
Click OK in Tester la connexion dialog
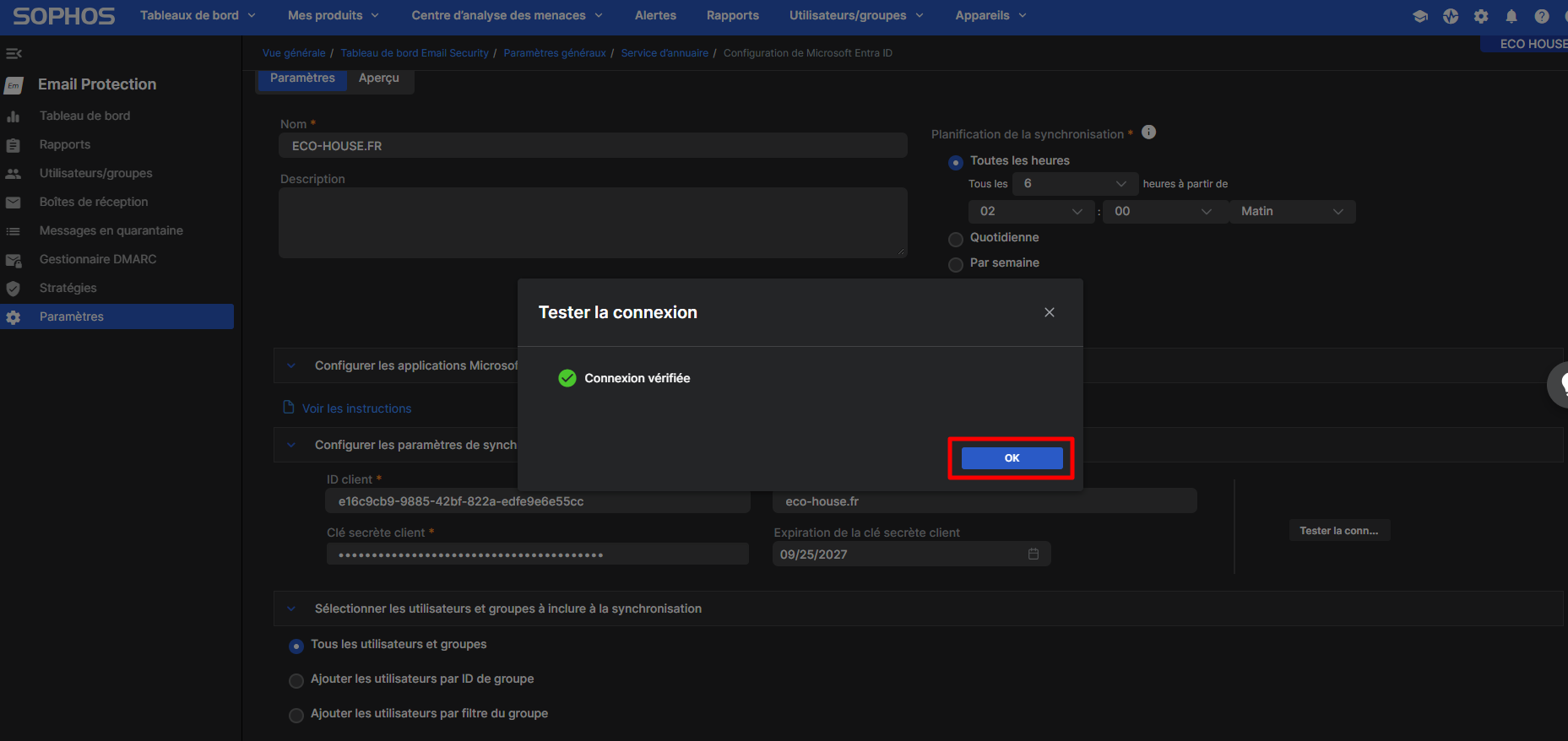[x=1012, y=458]
